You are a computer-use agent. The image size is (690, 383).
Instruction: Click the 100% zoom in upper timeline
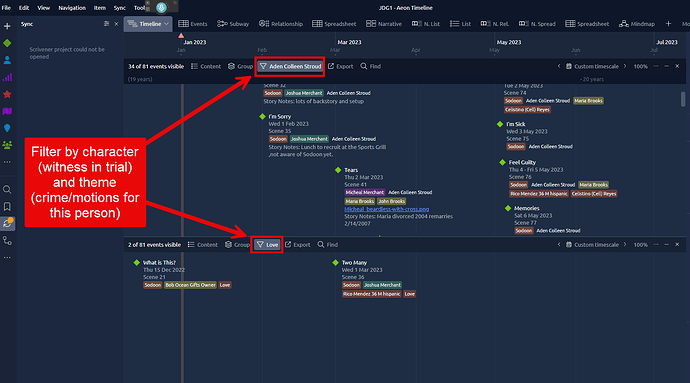(640, 66)
